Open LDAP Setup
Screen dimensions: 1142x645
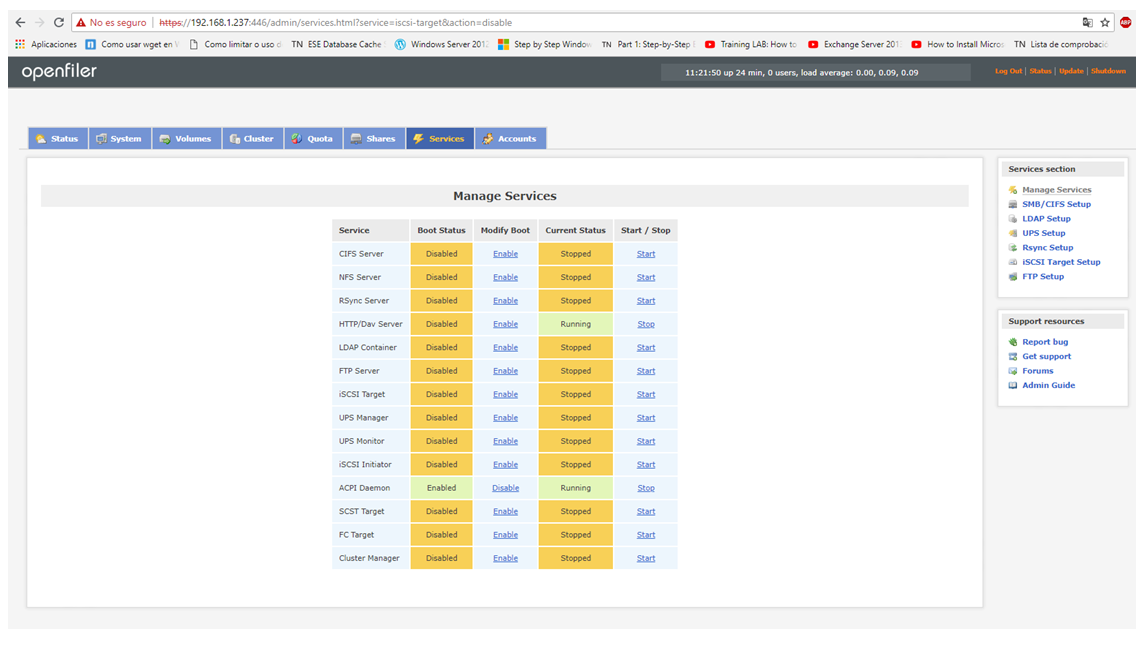tap(1046, 218)
